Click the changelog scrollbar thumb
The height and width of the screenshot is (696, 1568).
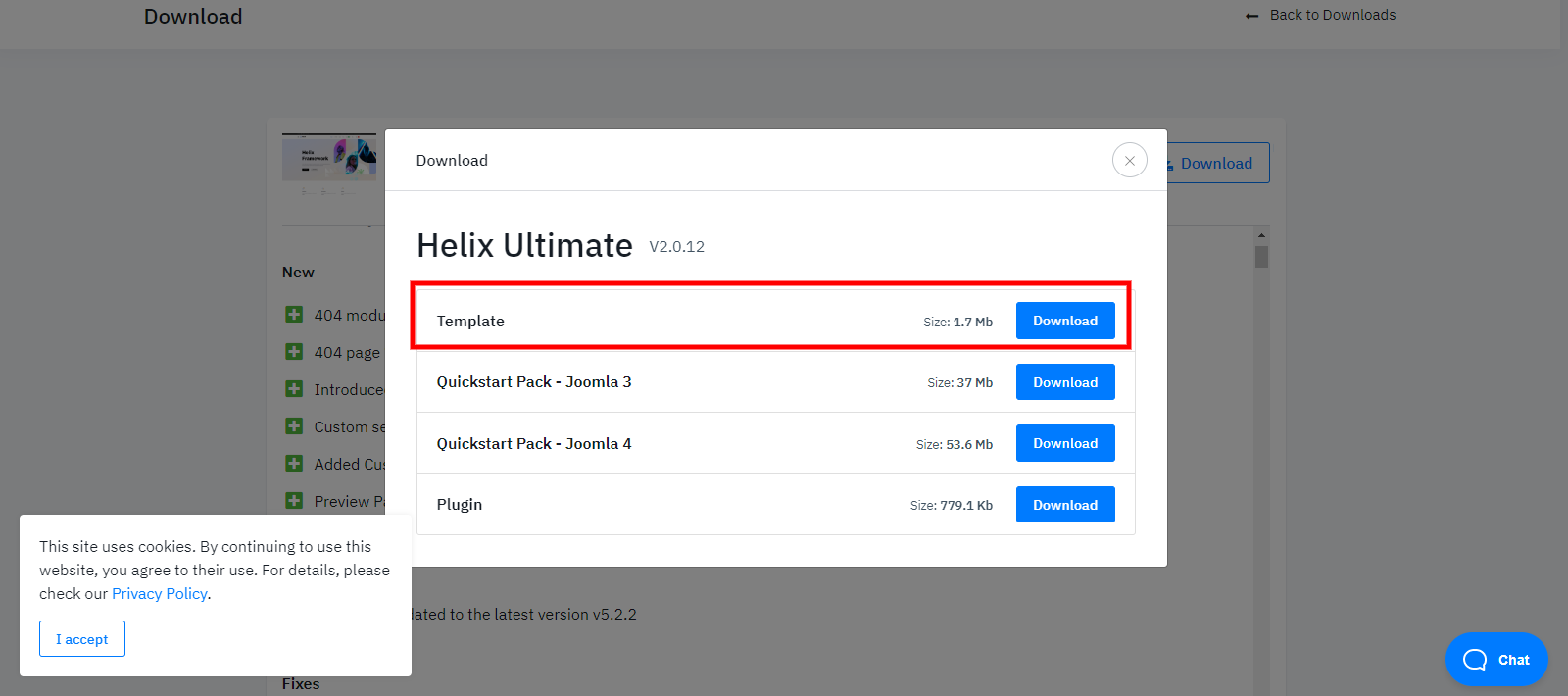pyautogui.click(x=1261, y=257)
